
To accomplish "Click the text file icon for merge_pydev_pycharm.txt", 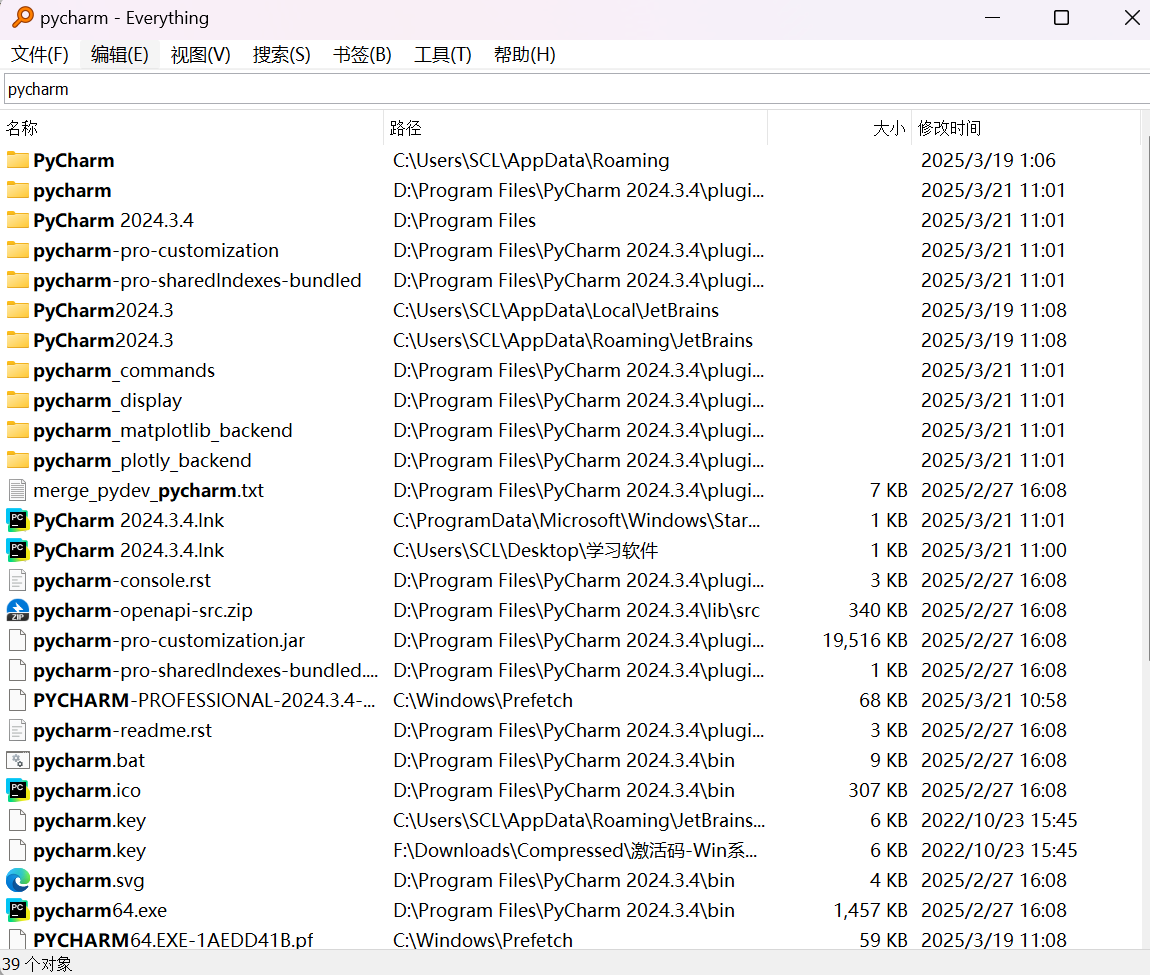I will 17,490.
